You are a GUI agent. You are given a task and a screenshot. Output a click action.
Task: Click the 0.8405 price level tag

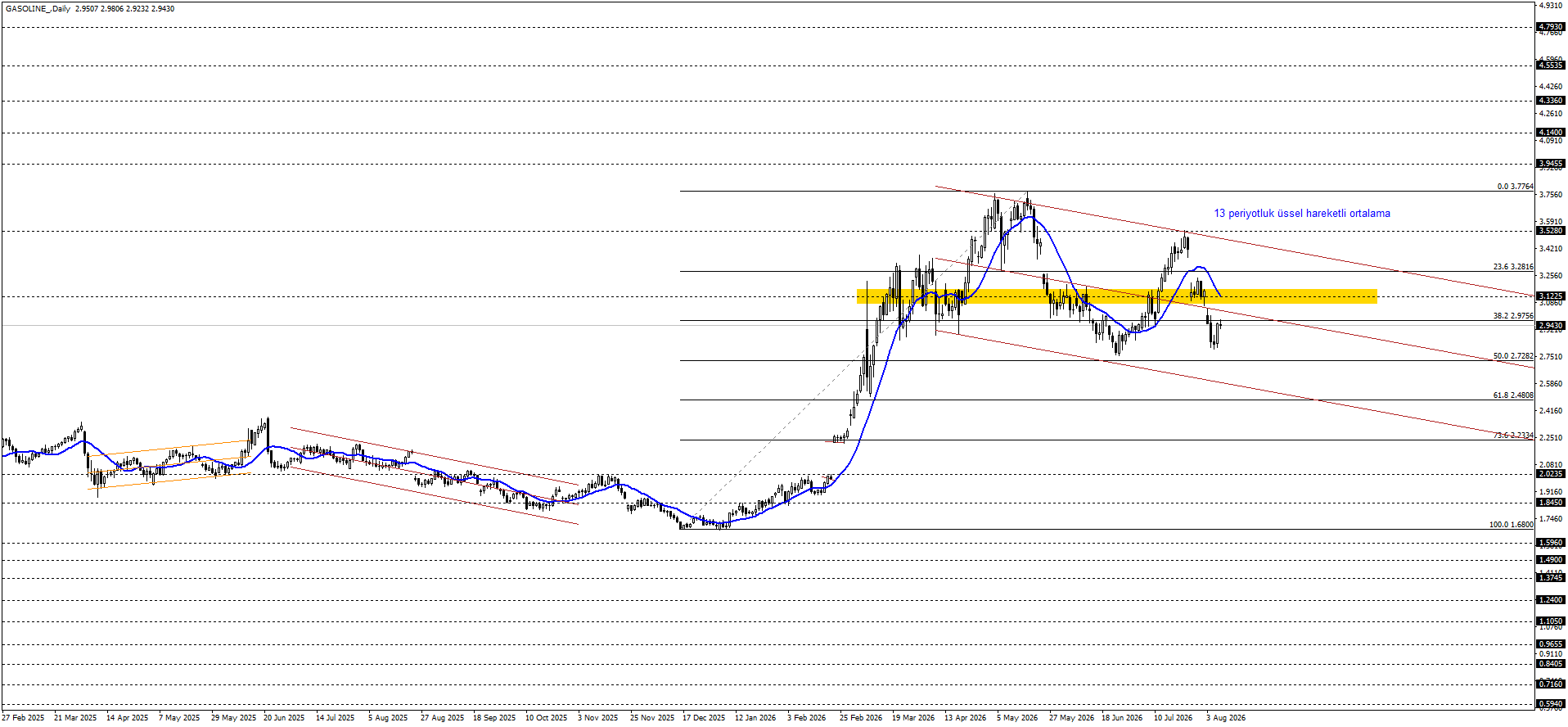click(1551, 664)
